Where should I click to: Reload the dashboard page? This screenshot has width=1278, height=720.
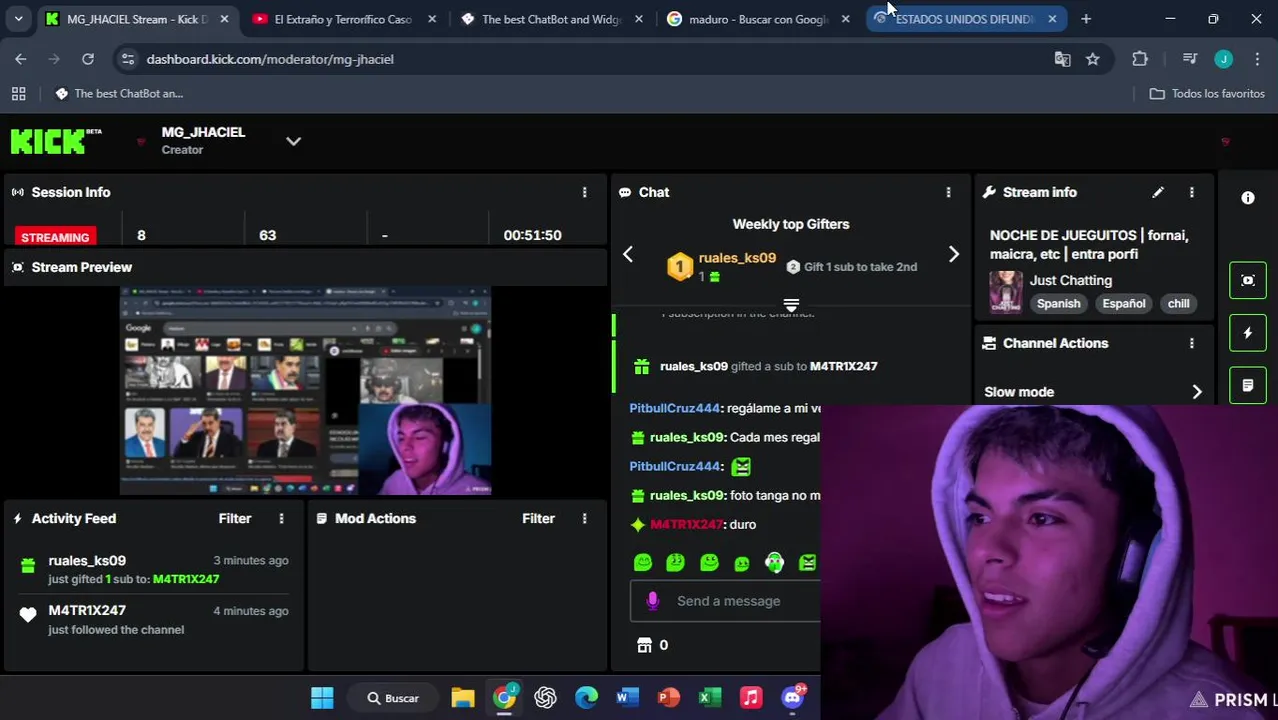pyautogui.click(x=88, y=59)
